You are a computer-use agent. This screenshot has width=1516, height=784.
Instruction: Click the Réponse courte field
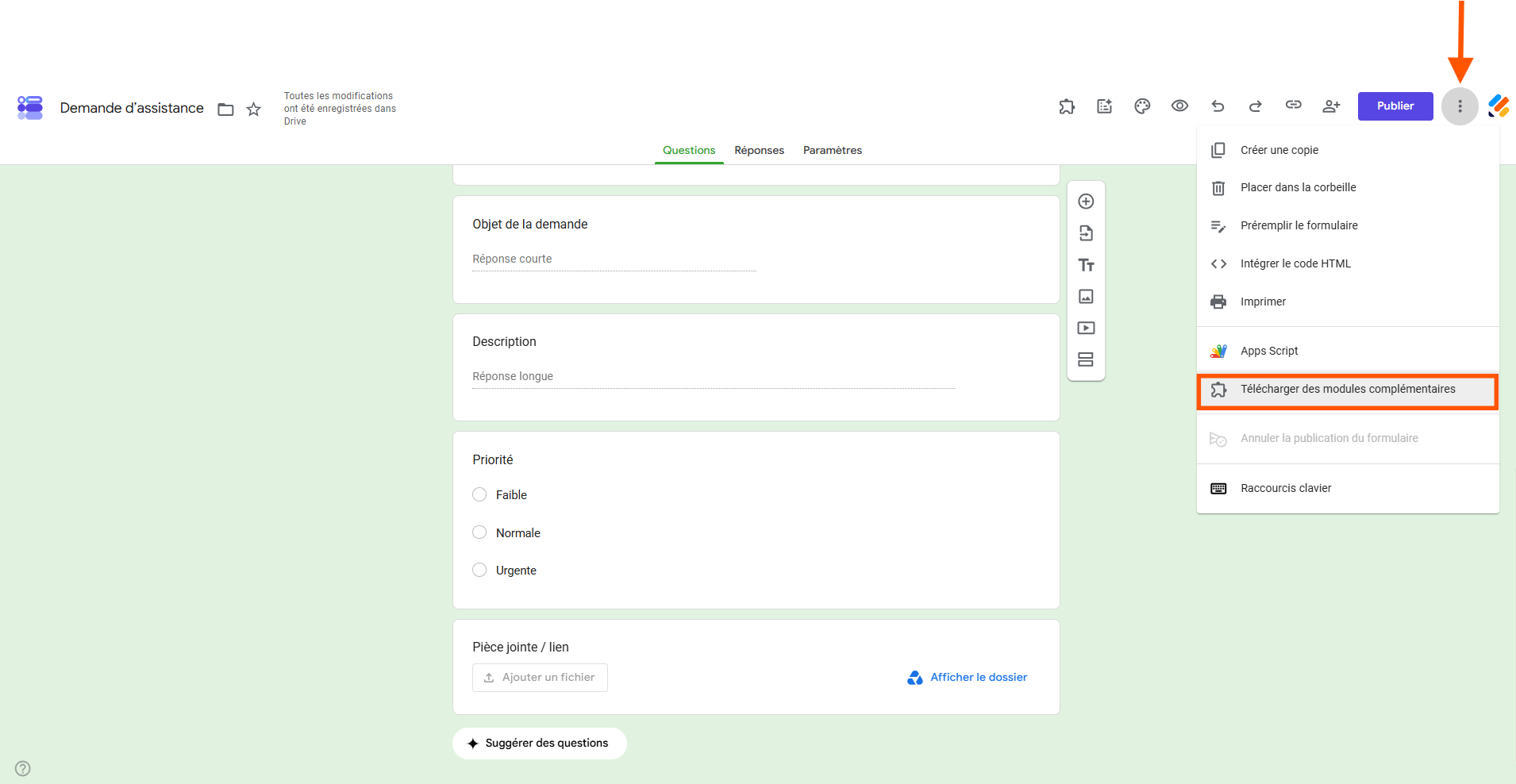614,259
